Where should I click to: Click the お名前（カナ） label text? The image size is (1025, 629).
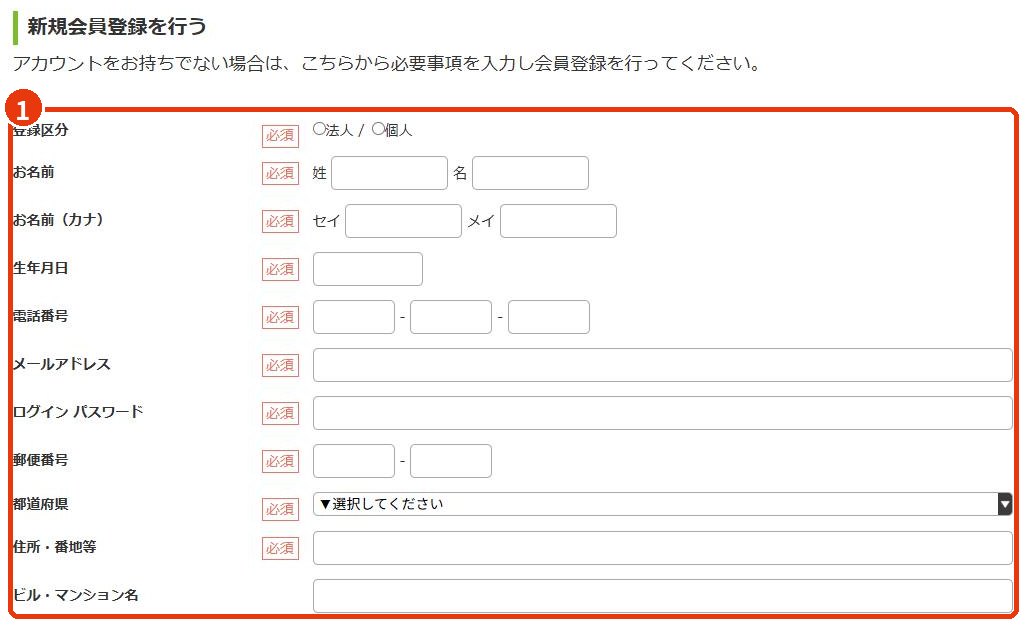pos(58,220)
